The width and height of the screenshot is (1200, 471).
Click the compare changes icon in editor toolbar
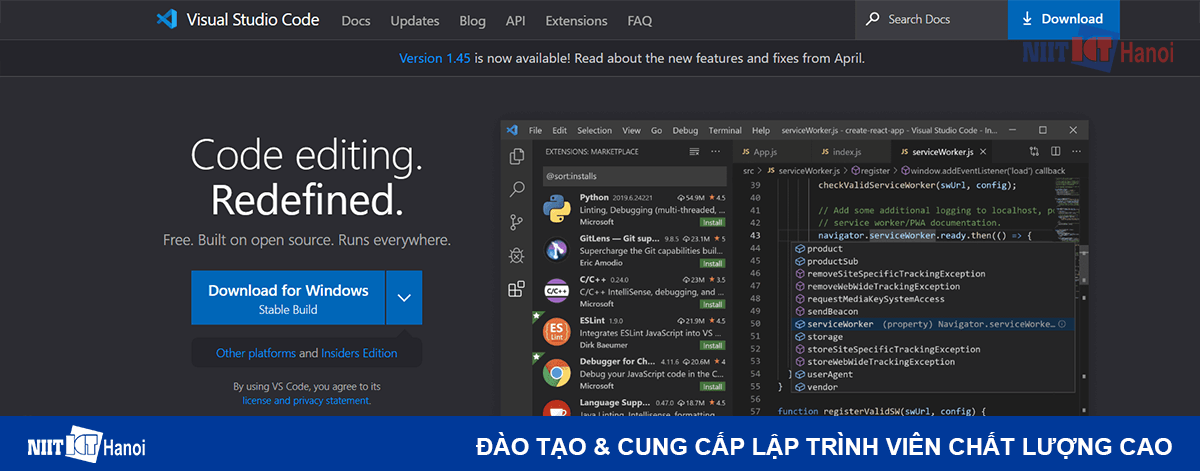pos(1035,152)
